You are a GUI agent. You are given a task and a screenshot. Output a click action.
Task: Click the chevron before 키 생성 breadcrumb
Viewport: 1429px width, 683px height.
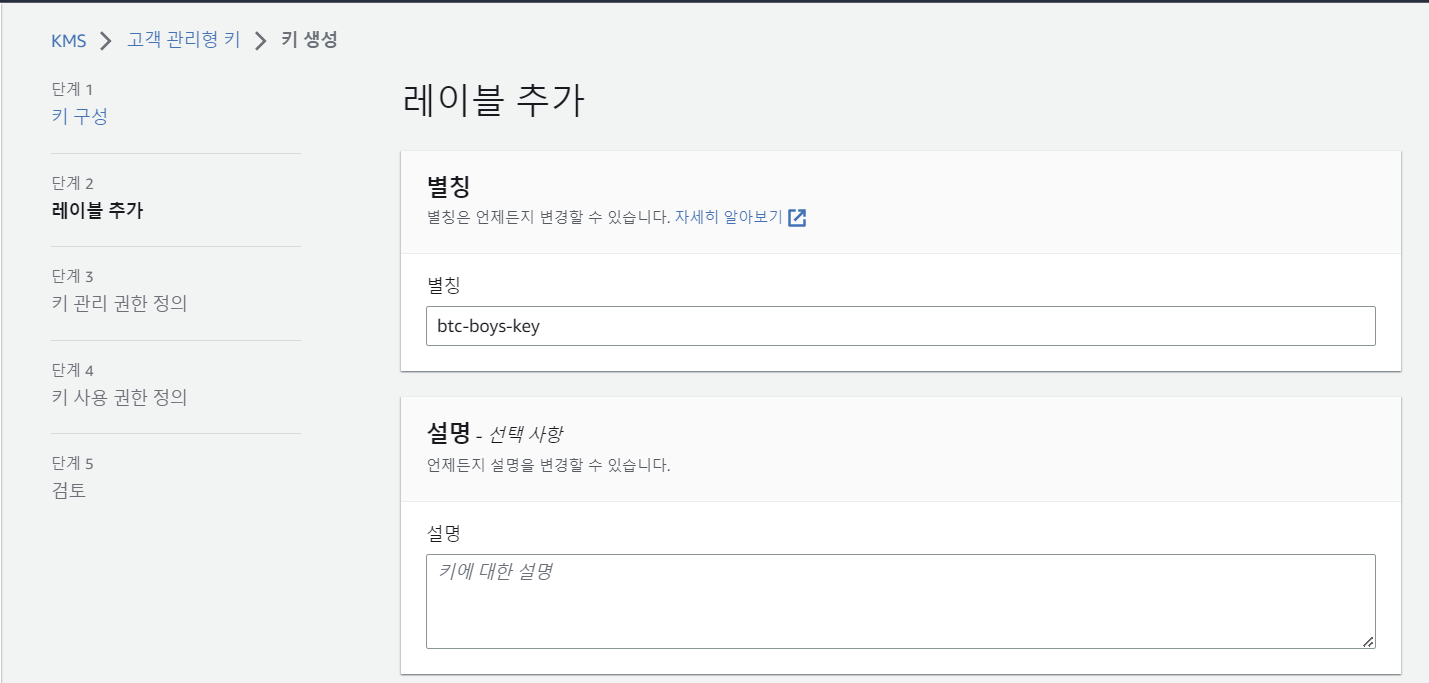tap(261, 41)
